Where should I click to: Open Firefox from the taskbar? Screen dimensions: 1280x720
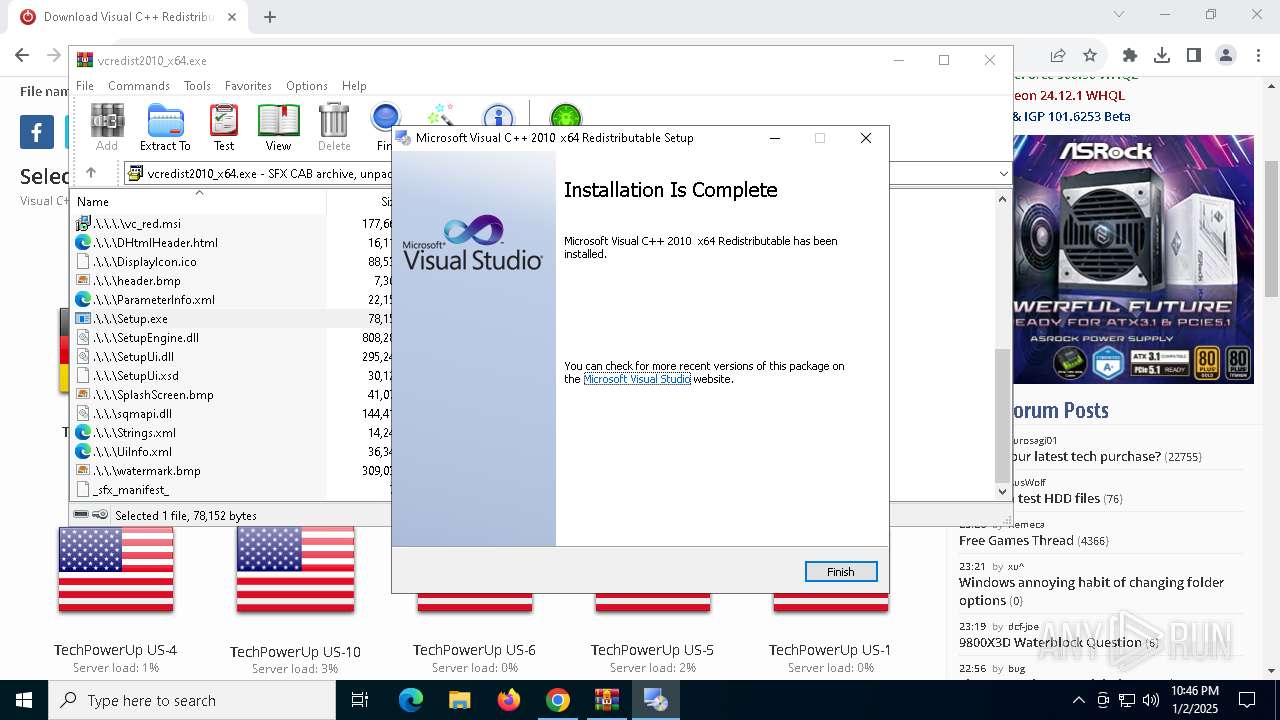pyautogui.click(x=509, y=700)
